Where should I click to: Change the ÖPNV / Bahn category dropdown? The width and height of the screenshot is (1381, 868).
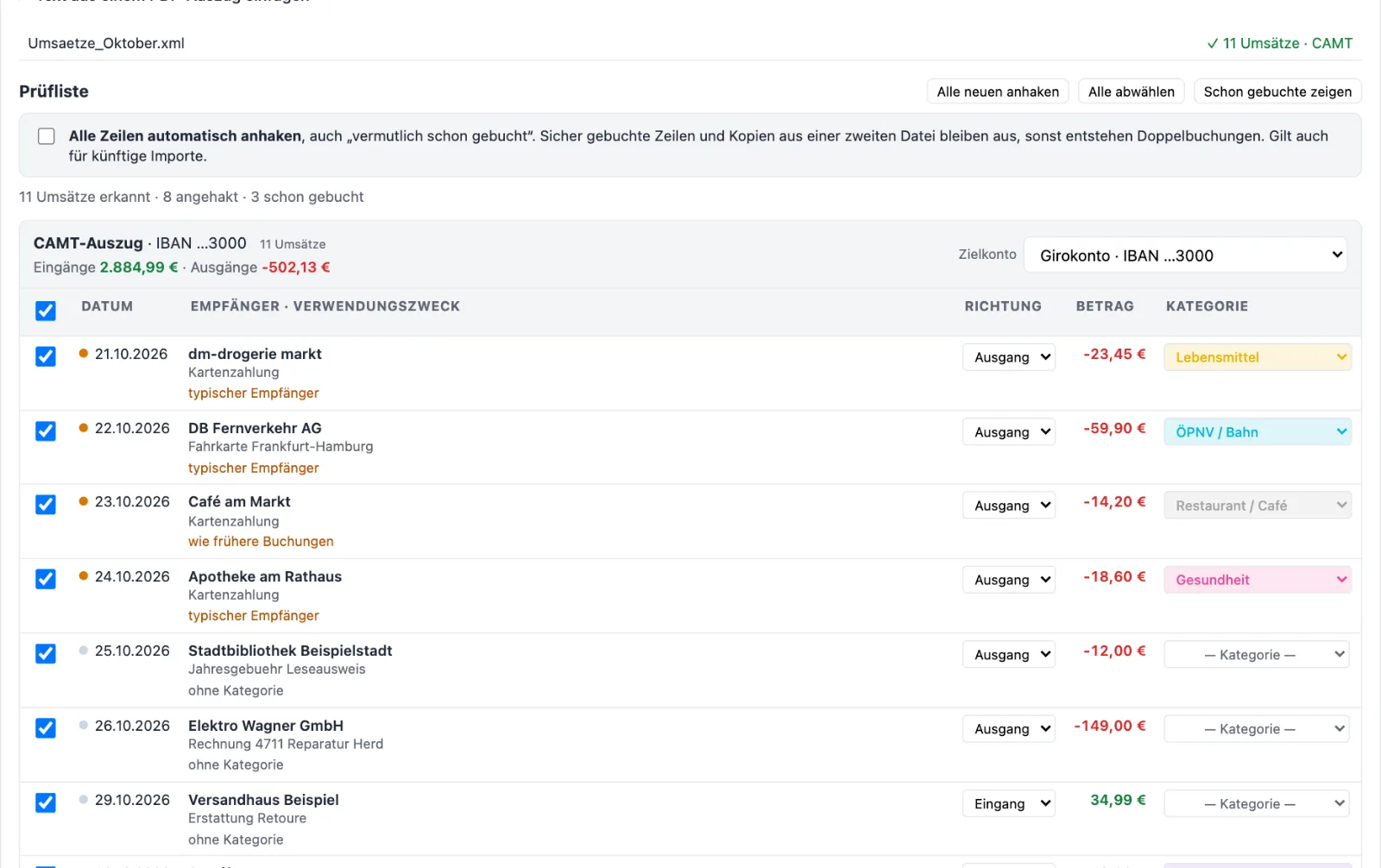[x=1258, y=431]
